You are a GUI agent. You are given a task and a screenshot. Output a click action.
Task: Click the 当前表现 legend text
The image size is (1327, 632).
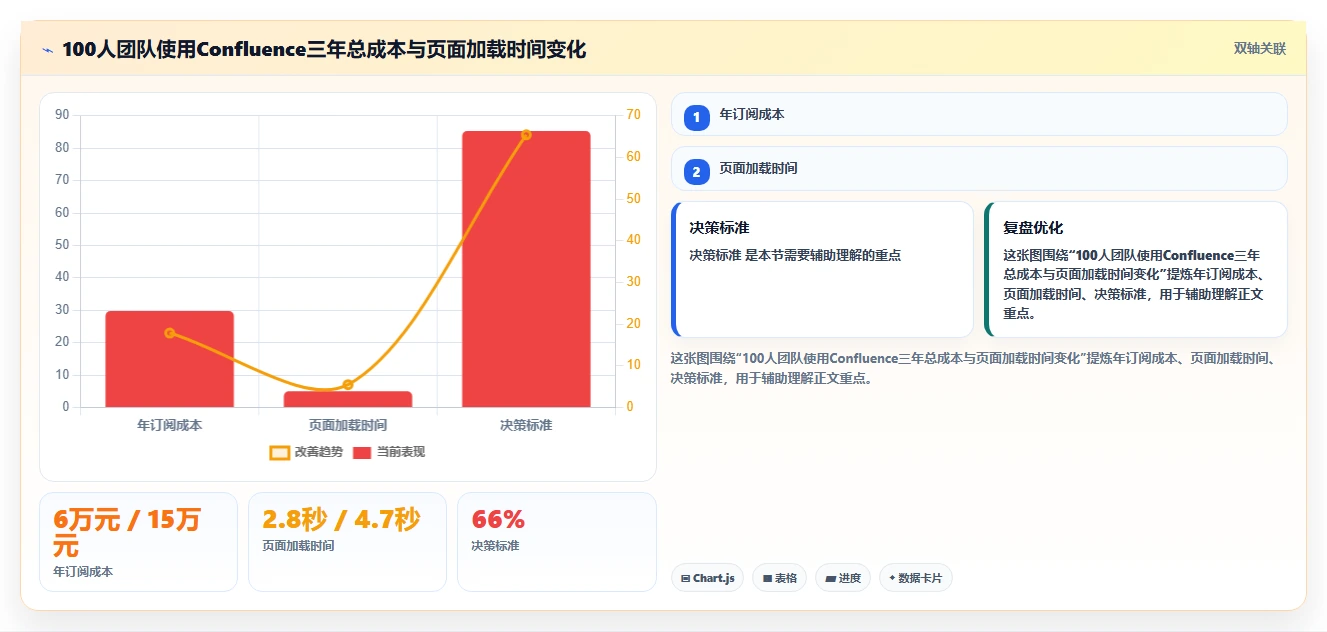point(401,452)
